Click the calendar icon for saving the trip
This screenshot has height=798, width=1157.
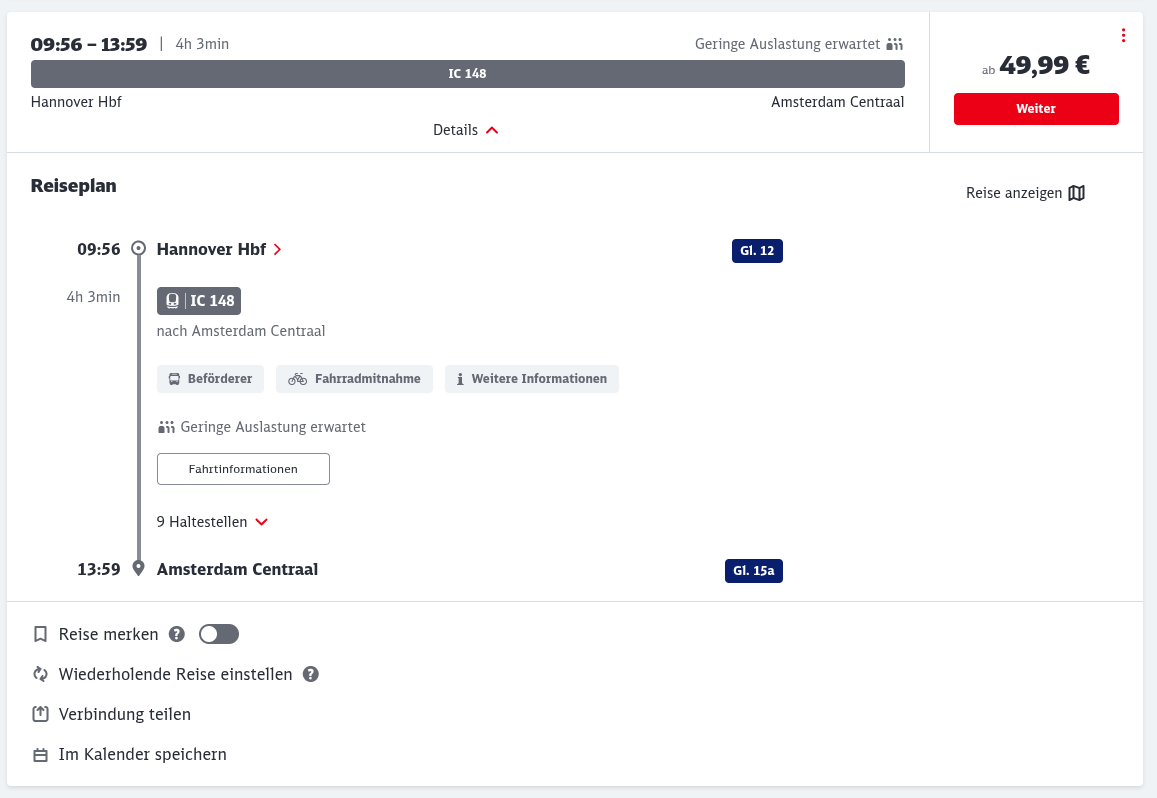coord(41,755)
